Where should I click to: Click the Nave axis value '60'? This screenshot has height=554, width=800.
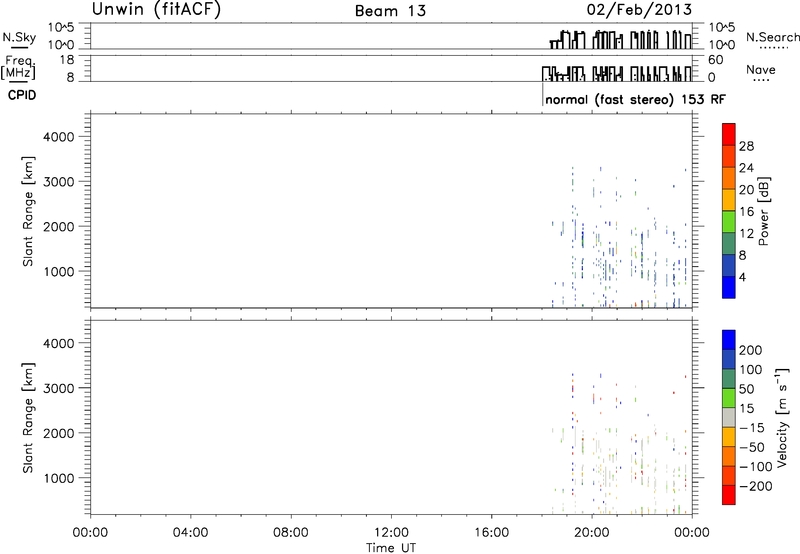pyautogui.click(x=716, y=60)
